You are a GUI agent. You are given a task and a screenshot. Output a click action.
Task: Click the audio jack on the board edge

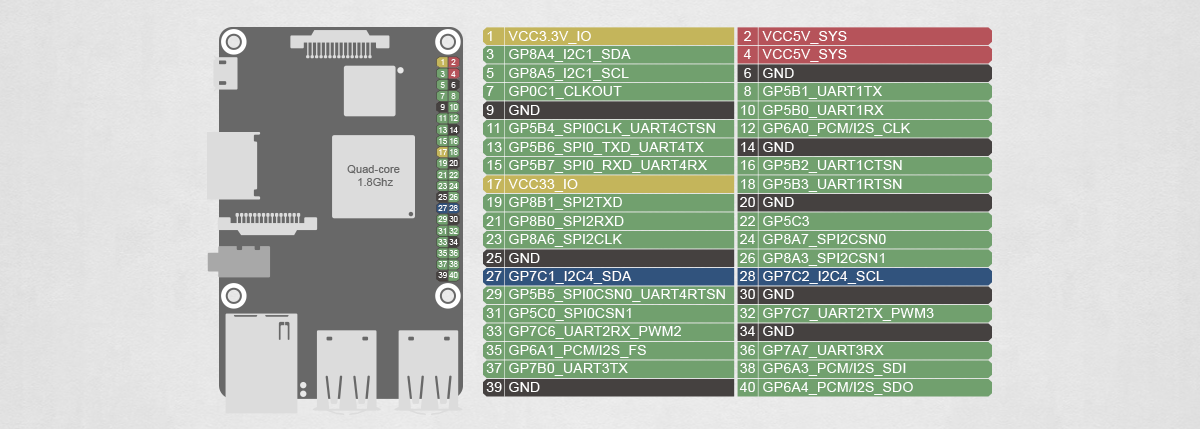click(x=238, y=262)
